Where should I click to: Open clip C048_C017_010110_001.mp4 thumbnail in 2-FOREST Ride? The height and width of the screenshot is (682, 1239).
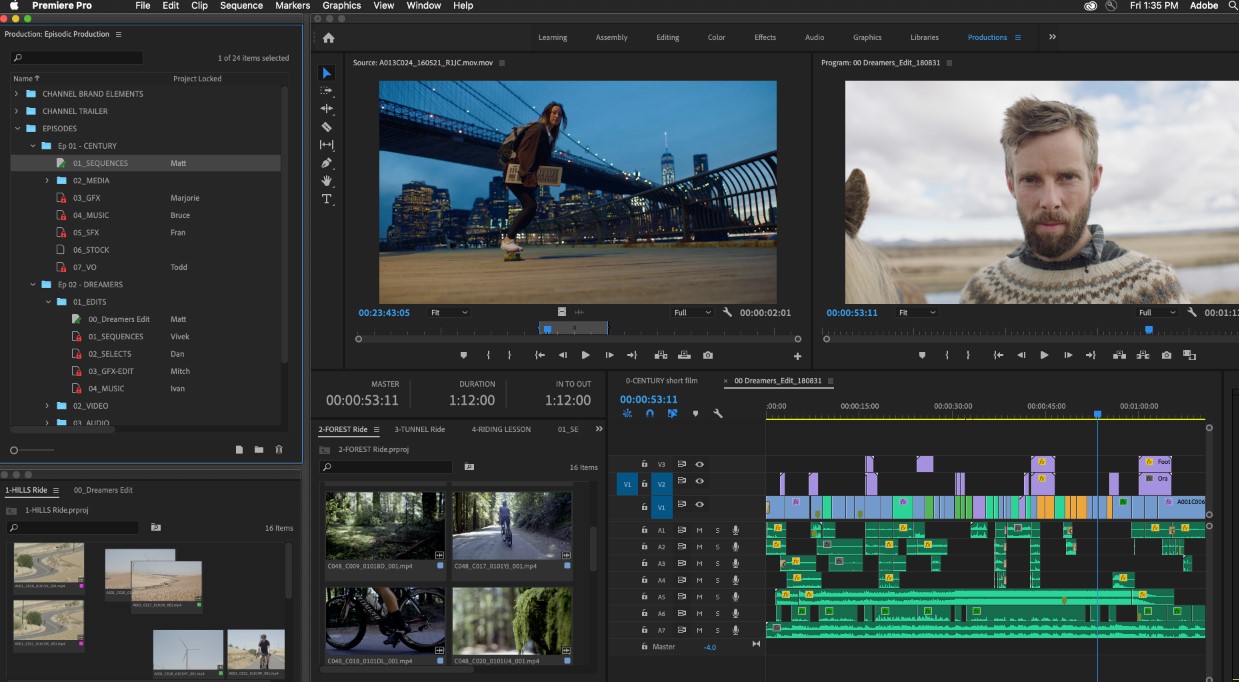point(511,527)
